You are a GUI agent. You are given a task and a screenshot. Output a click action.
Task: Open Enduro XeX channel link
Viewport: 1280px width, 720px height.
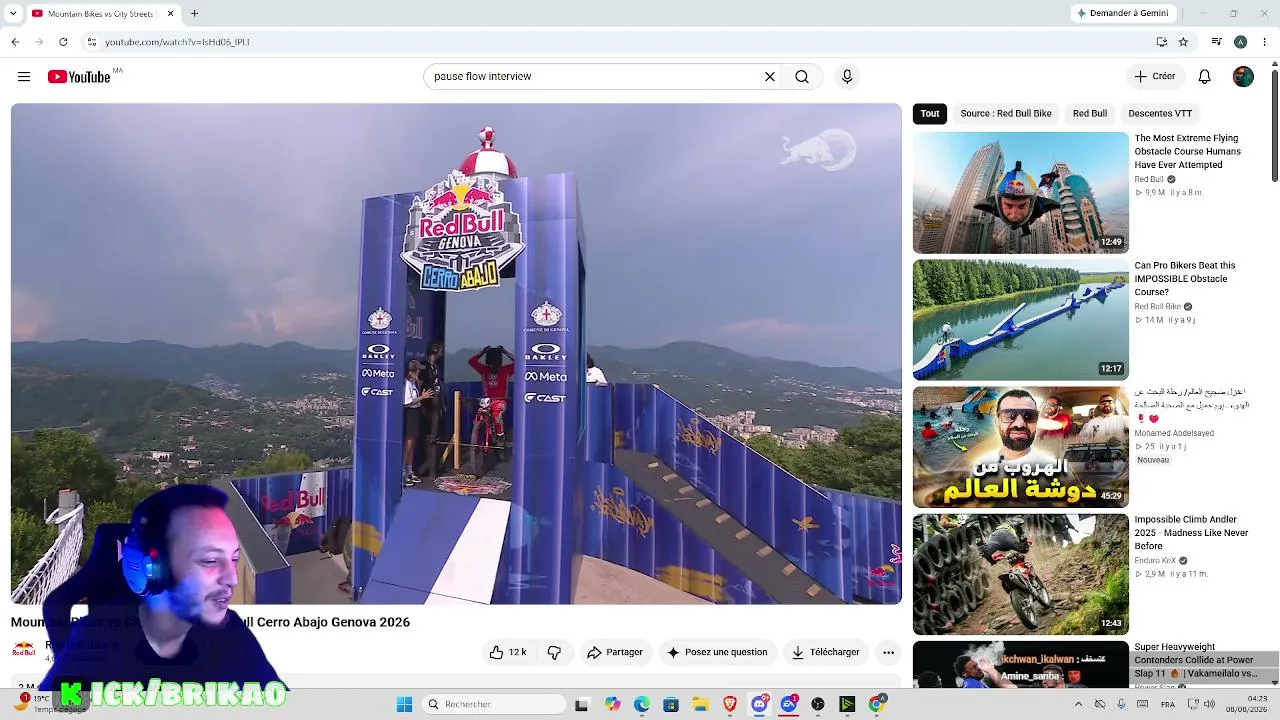point(1154,561)
